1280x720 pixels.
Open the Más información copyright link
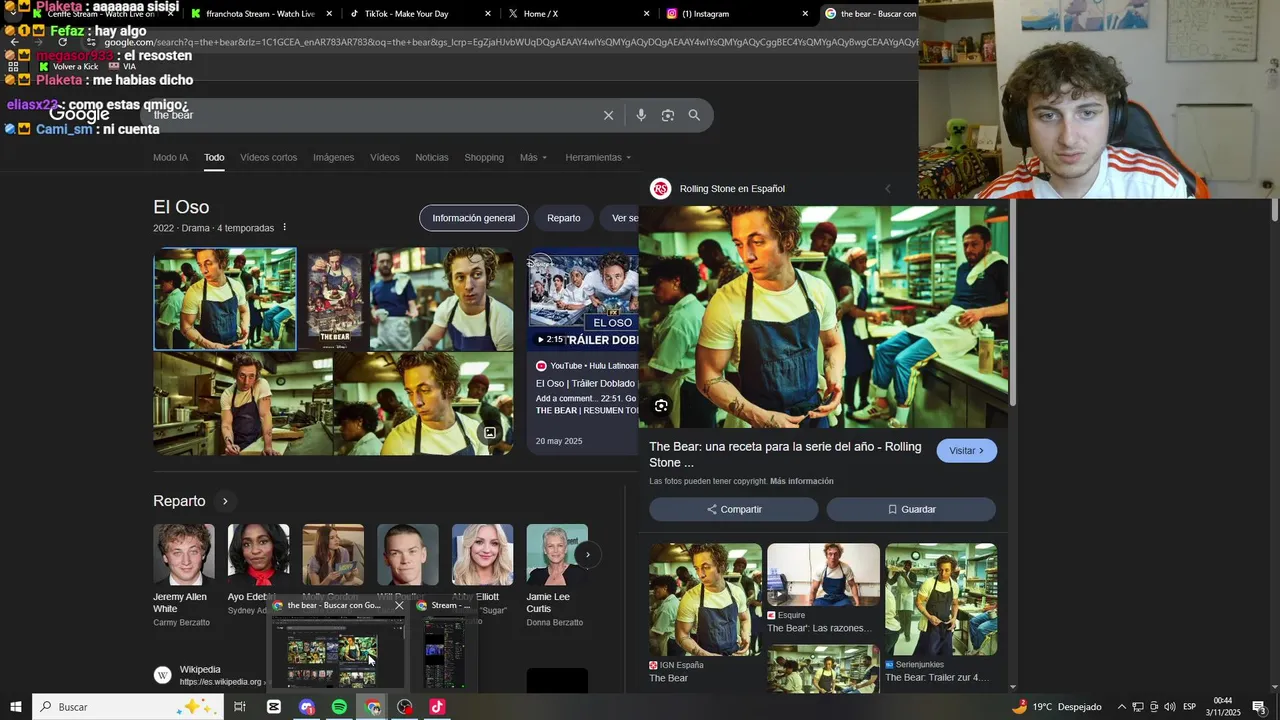pos(802,481)
